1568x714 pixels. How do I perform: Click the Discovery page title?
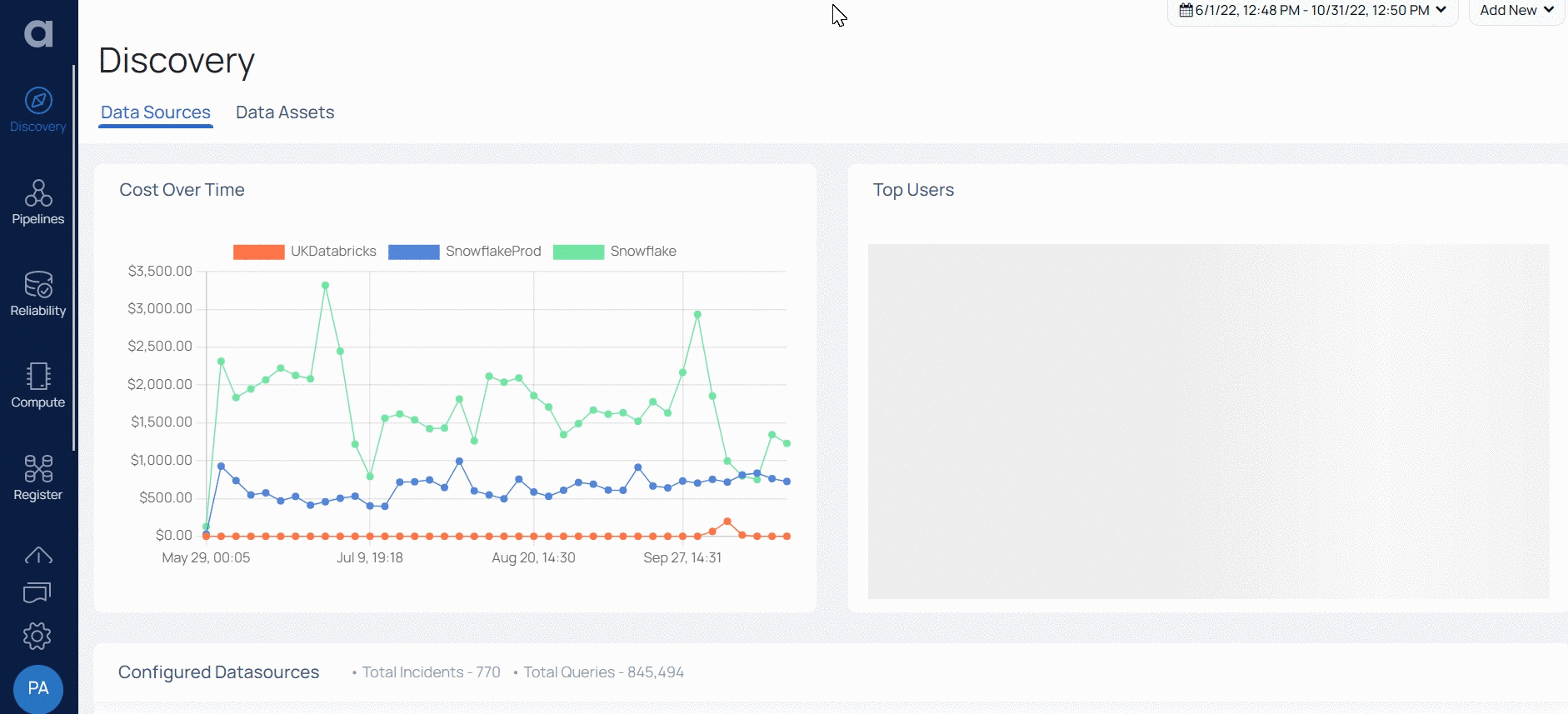click(177, 61)
